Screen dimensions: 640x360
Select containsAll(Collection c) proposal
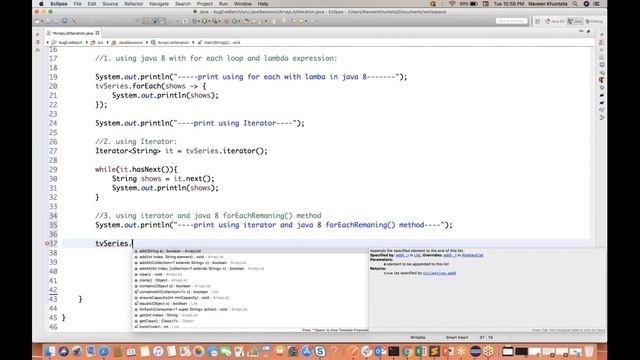250,292
